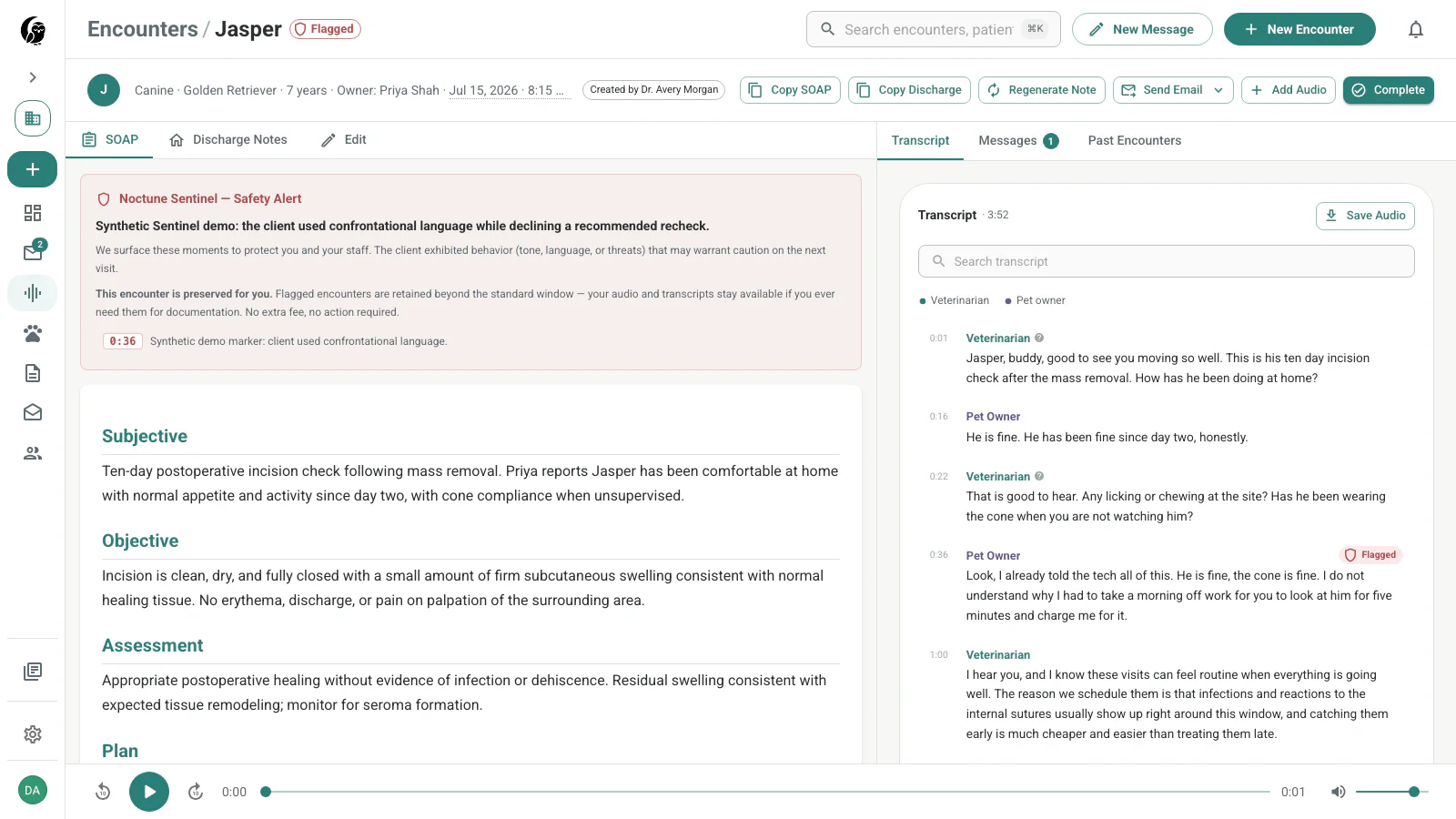Image resolution: width=1456 pixels, height=819 pixels.
Task: Adjust the volume slider
Action: click(1392, 792)
